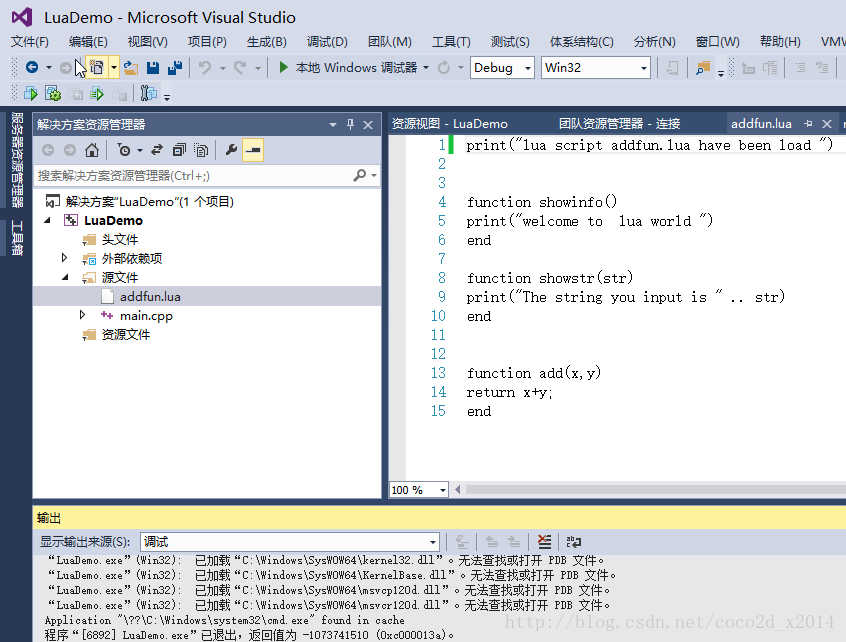The height and width of the screenshot is (642, 846).
Task: Open dropdown arrow beside New Project icon
Action: point(114,67)
